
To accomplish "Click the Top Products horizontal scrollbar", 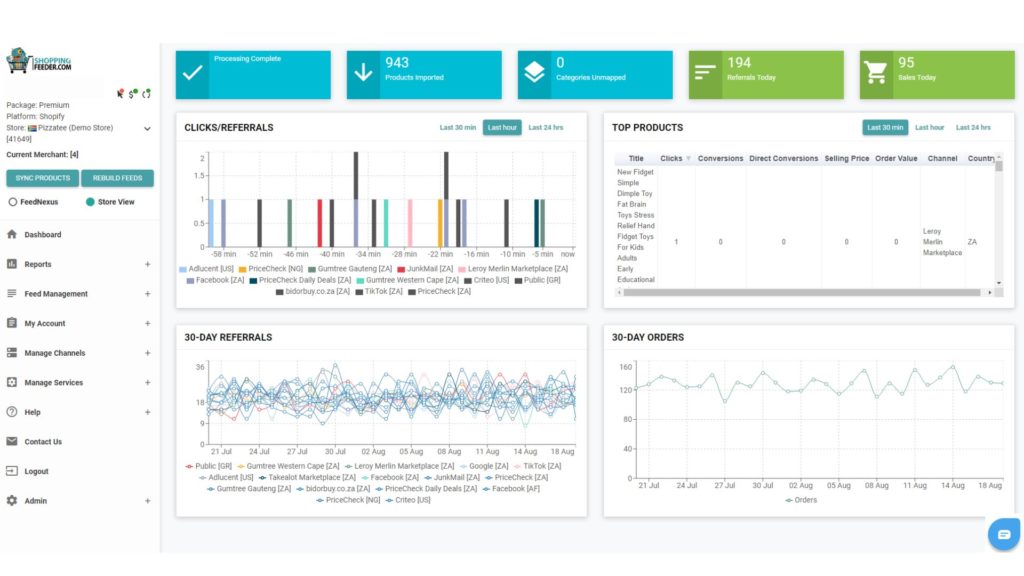I will coord(802,293).
